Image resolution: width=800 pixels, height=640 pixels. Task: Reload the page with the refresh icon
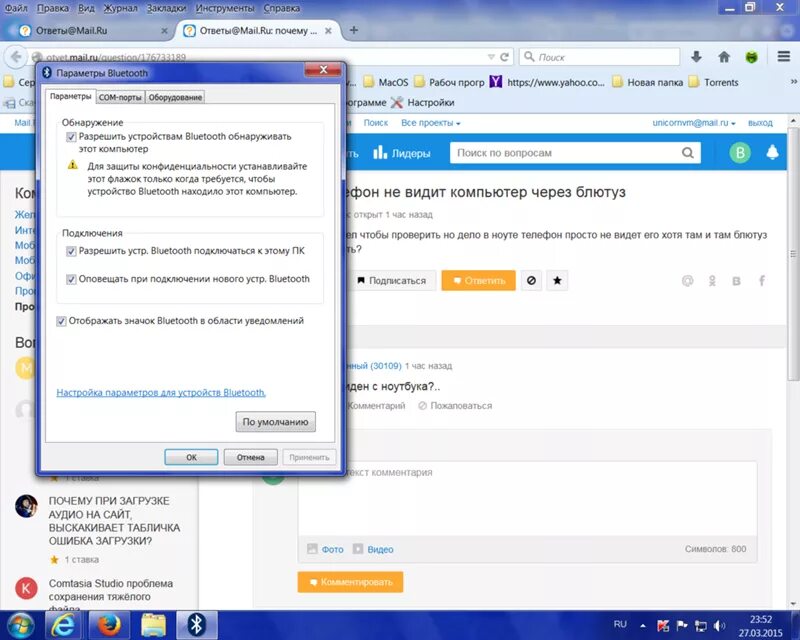[x=505, y=57]
